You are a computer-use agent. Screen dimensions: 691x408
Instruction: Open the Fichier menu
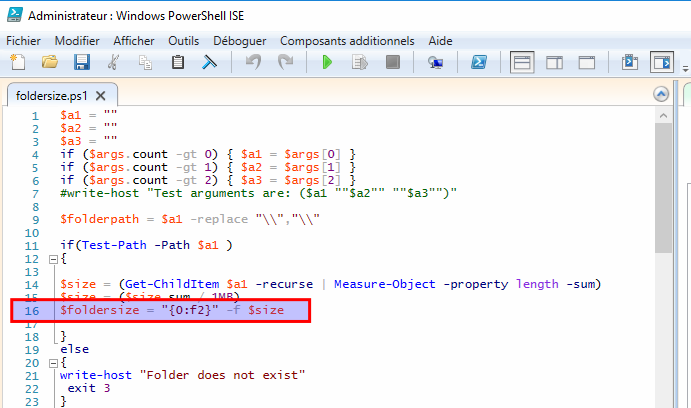pos(25,40)
